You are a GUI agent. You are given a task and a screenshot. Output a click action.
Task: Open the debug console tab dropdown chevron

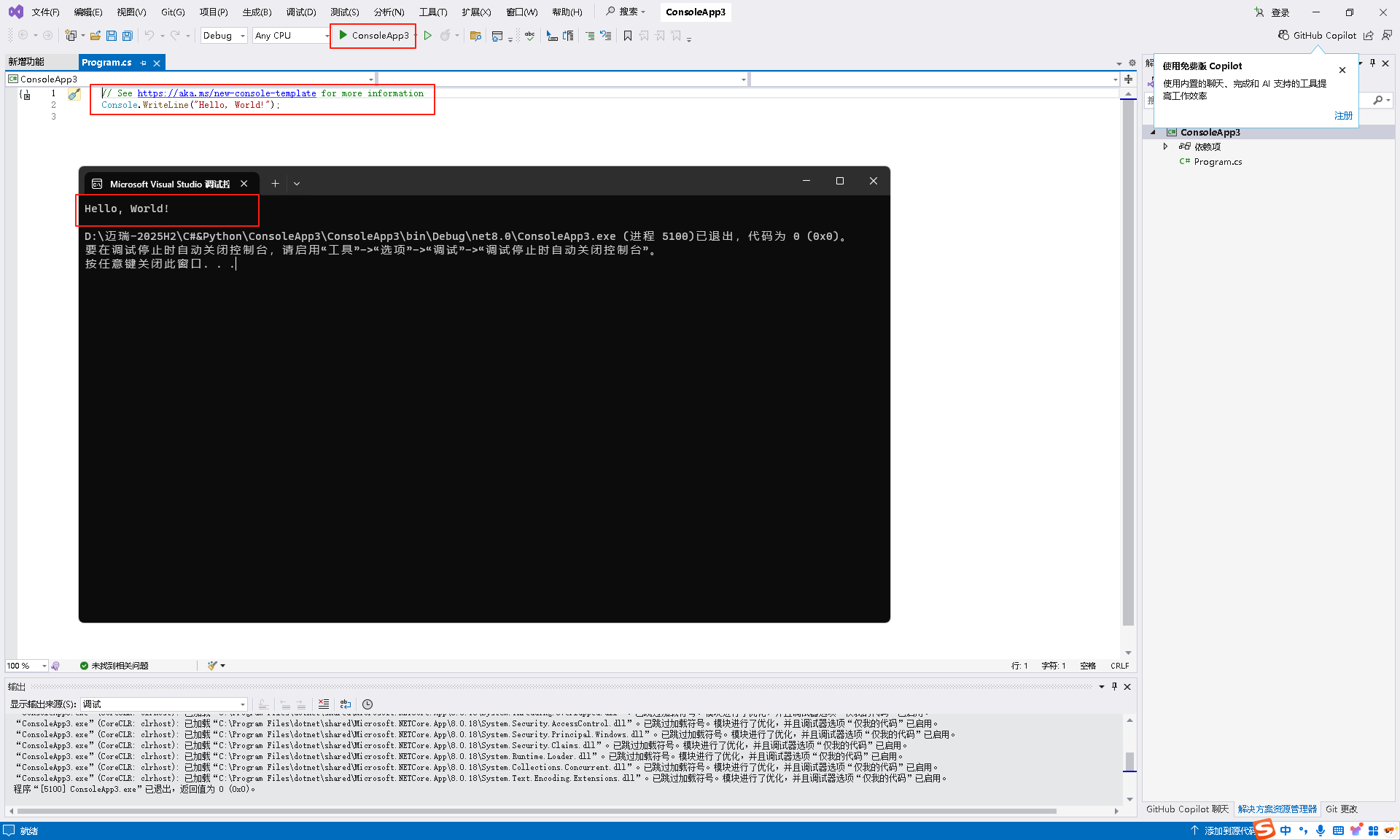[x=297, y=184]
